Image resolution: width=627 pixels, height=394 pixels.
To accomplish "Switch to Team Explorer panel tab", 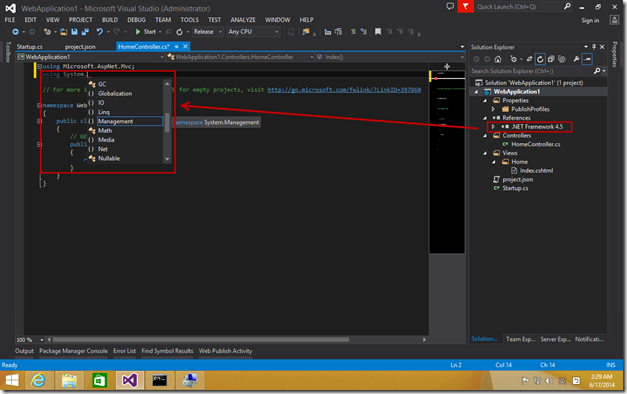I will 520,339.
